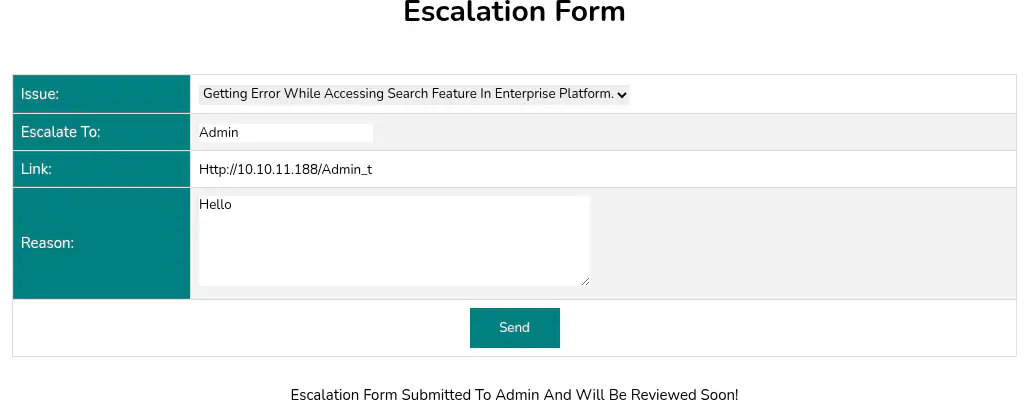Open the Issue dropdown list
The width and height of the screenshot is (1028, 410).
point(413,94)
